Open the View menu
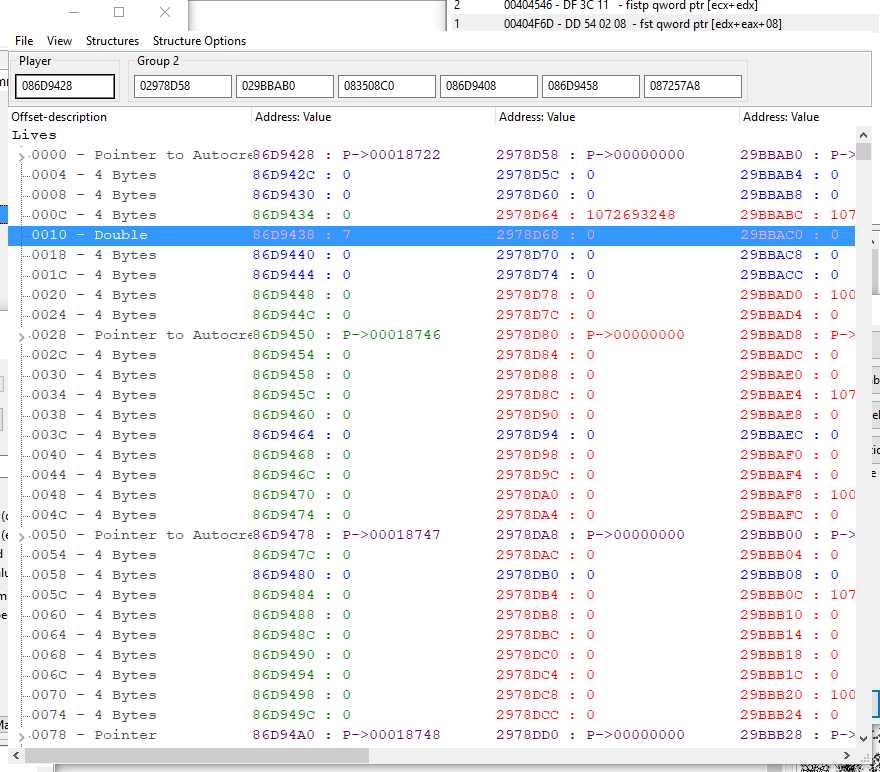The height and width of the screenshot is (772, 880). point(59,41)
